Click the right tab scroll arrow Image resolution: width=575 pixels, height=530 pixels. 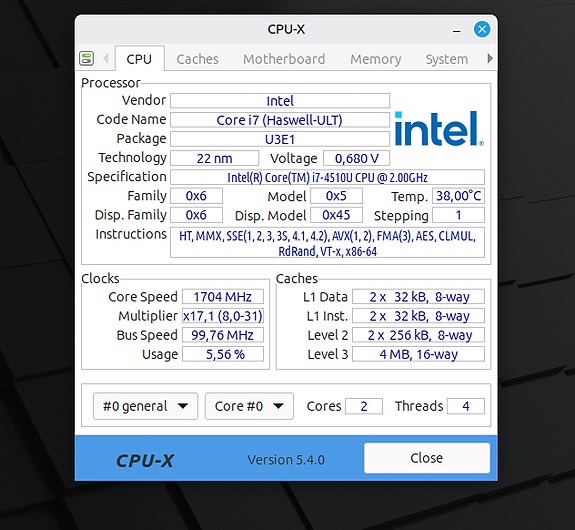tap(490, 58)
